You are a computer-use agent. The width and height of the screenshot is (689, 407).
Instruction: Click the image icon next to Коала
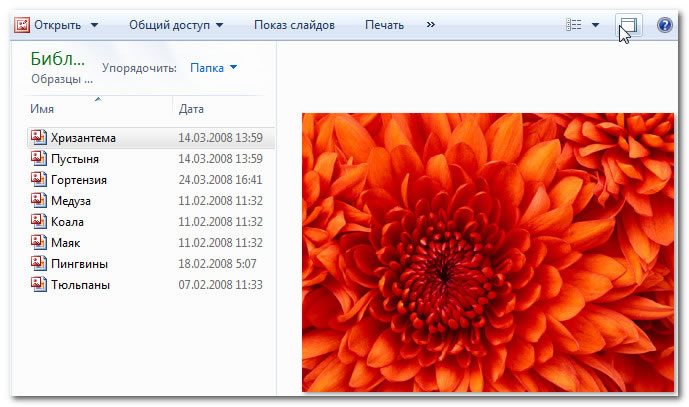[38, 222]
